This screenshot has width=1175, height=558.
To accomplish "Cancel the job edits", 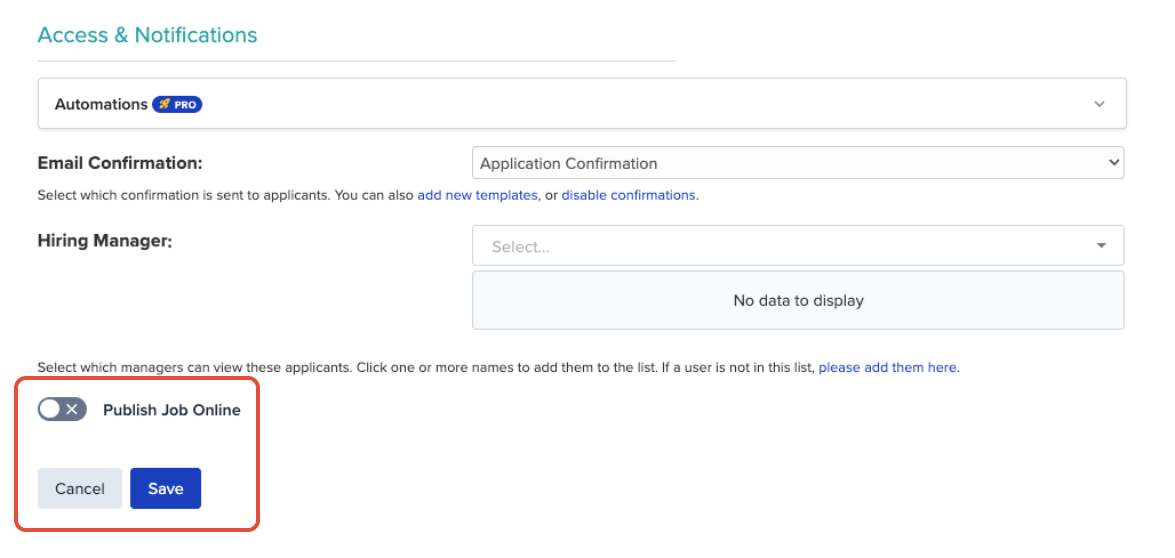I will pyautogui.click(x=79, y=488).
